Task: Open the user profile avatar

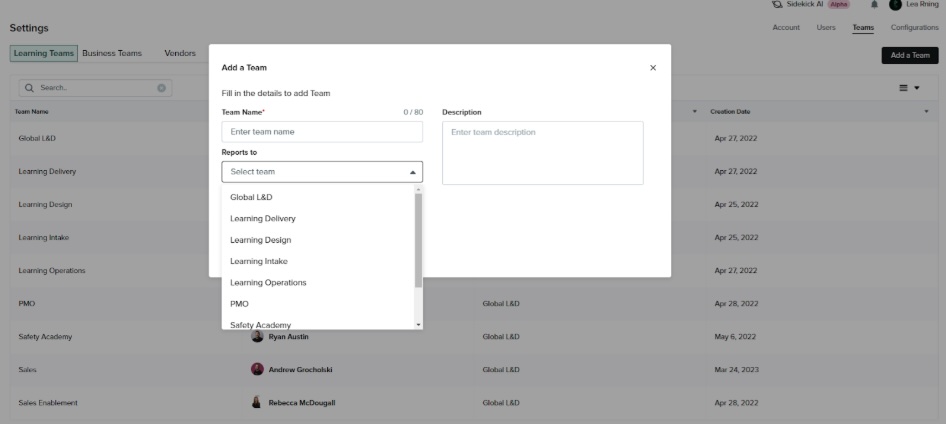Action: point(895,5)
